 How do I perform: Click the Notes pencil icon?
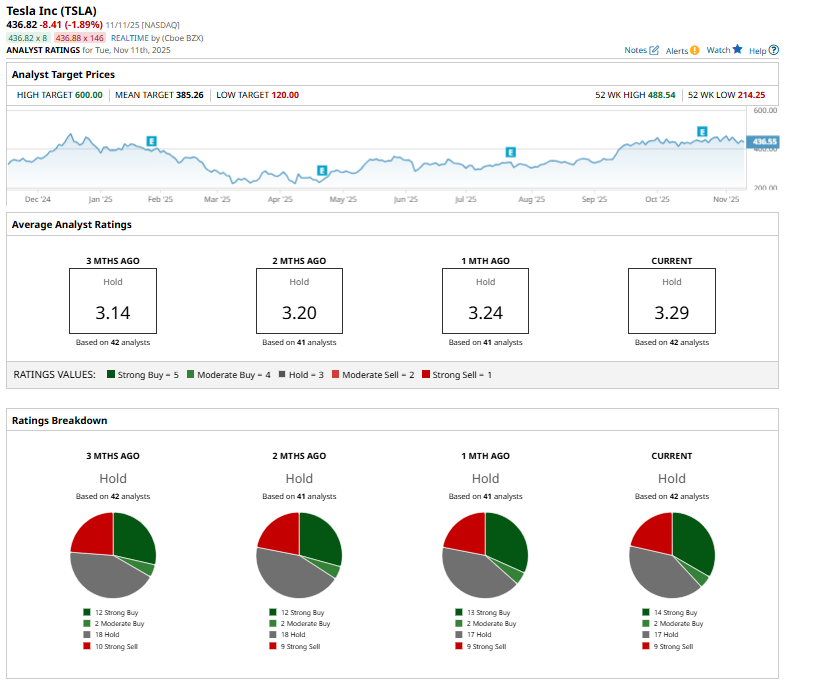click(654, 50)
